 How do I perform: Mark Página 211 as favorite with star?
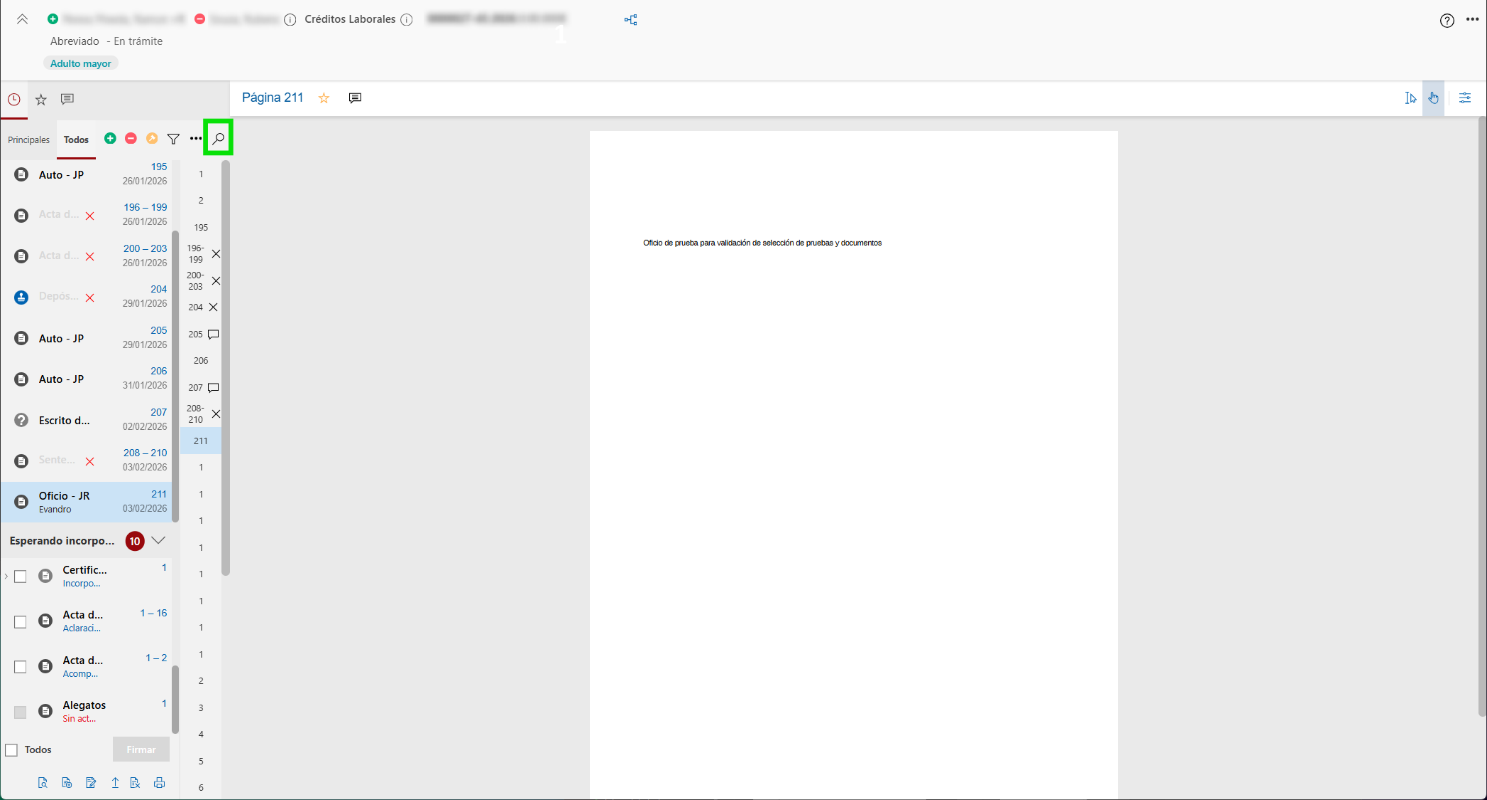324,98
